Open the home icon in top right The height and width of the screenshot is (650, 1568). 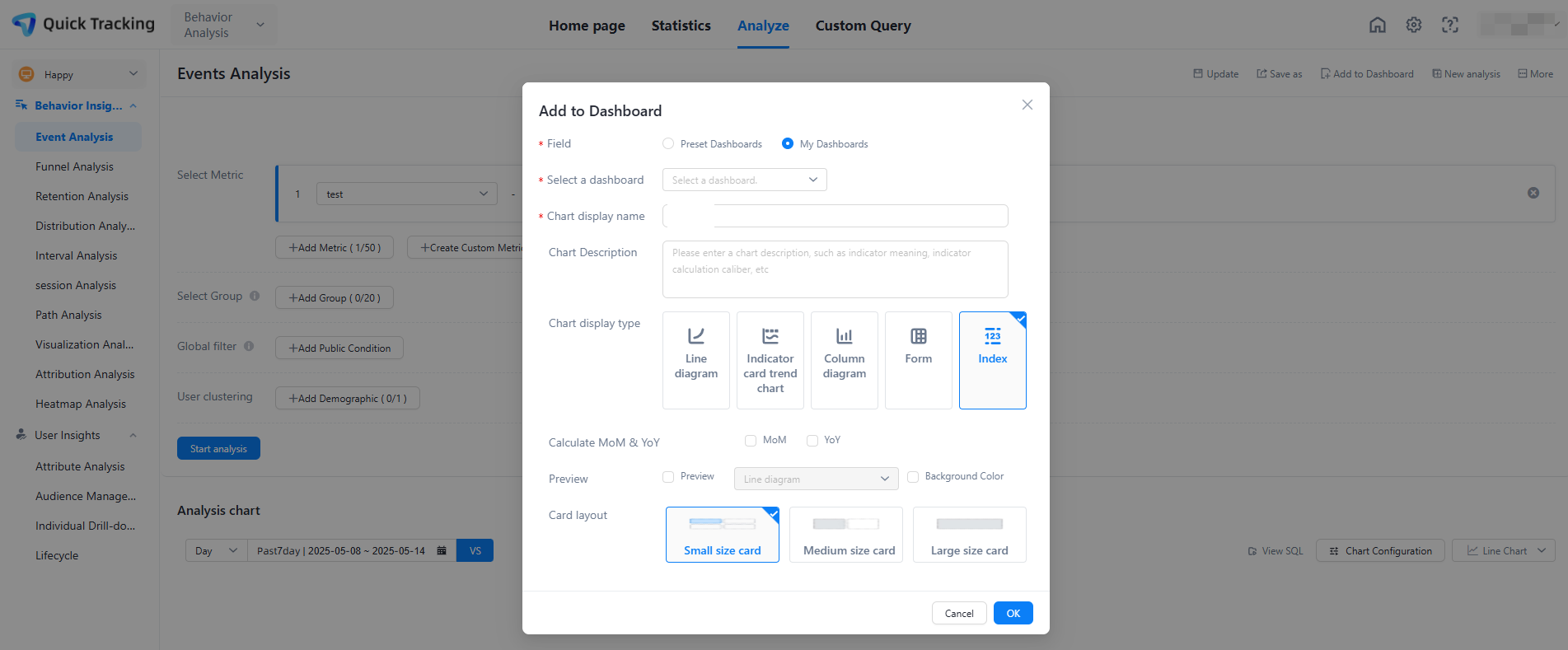pos(1378,25)
